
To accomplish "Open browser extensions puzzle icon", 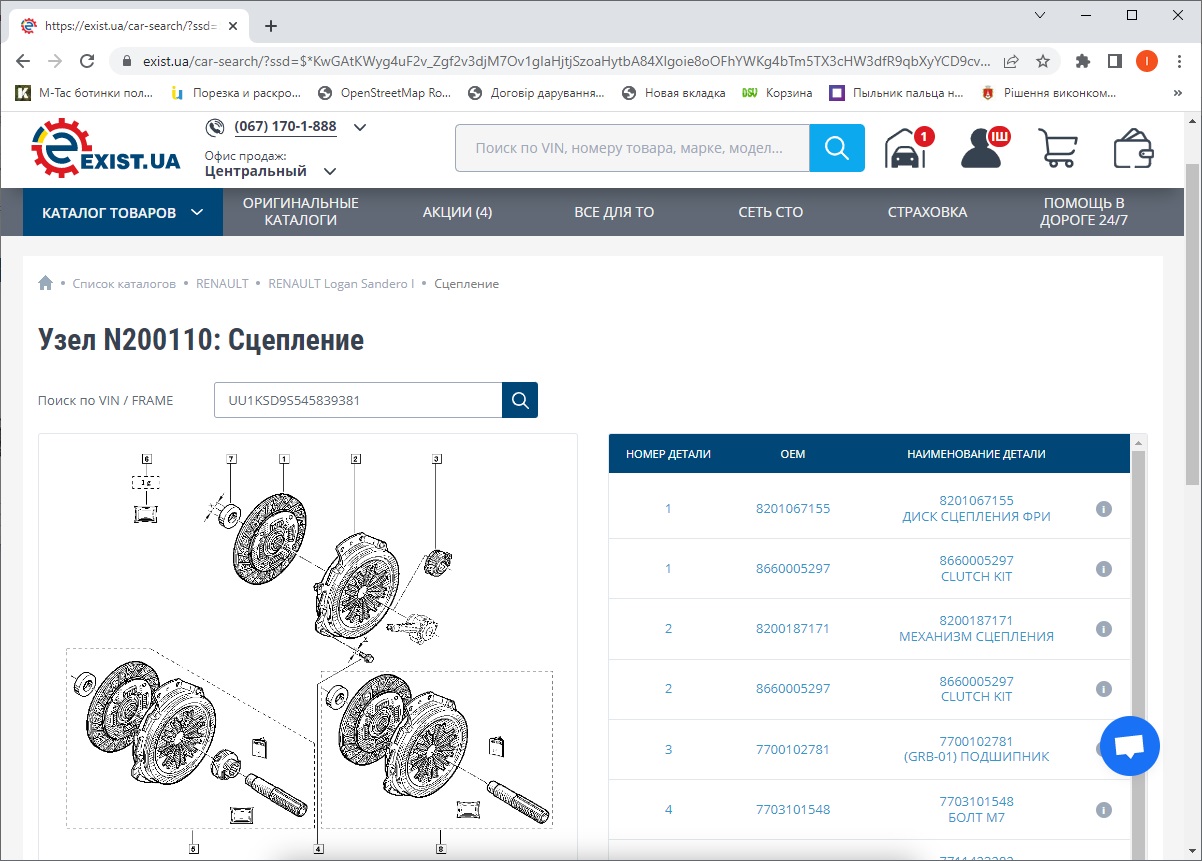I will [x=1082, y=61].
